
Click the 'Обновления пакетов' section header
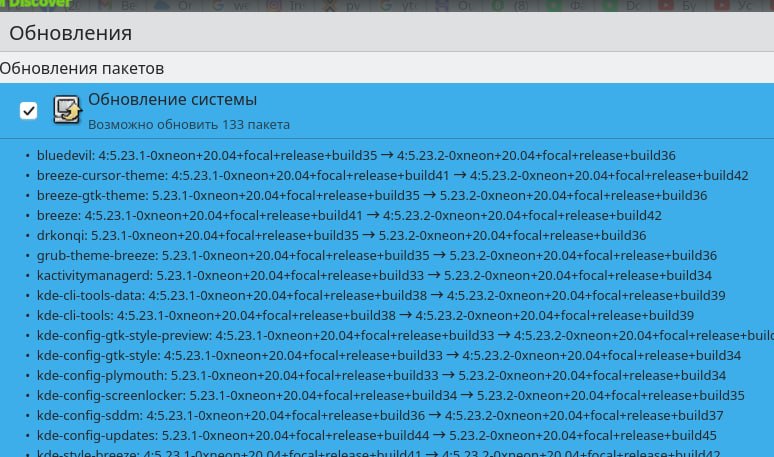coord(81,69)
